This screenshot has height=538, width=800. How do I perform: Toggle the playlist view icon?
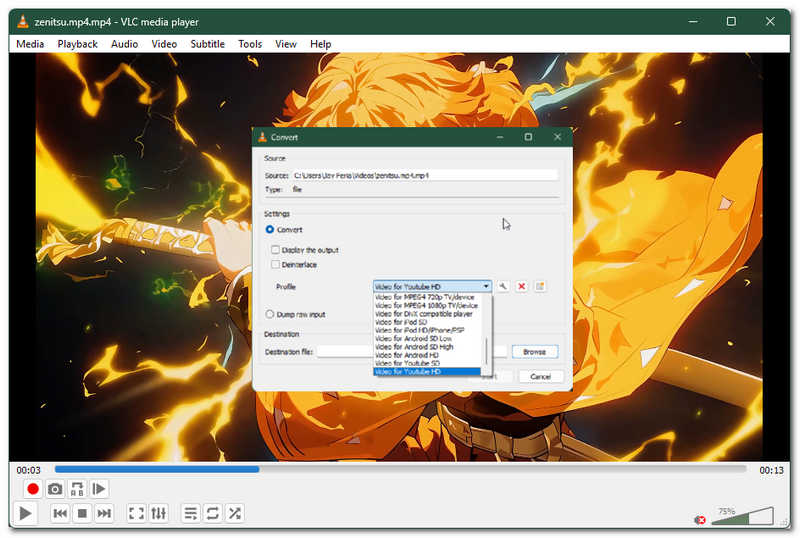coord(191,513)
